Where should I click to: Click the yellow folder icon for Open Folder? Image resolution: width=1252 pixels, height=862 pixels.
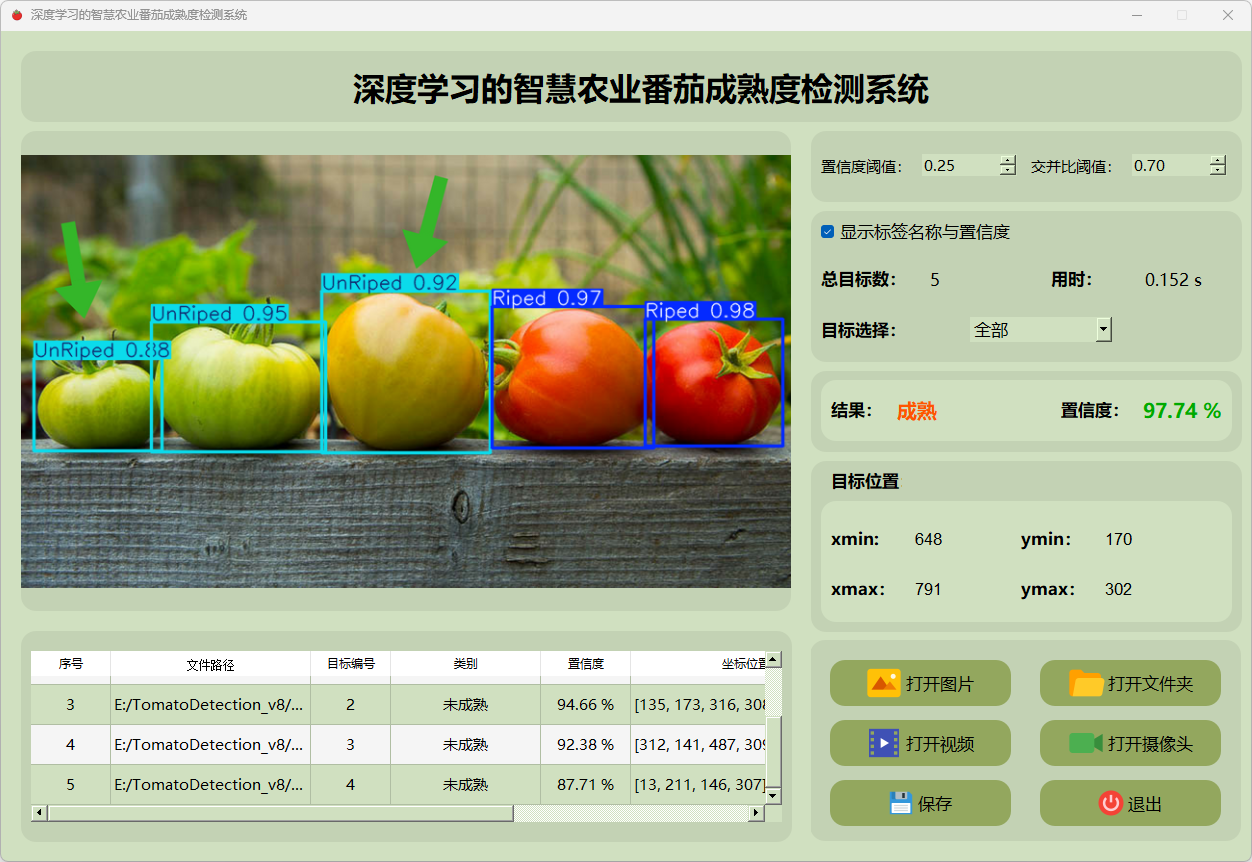pyautogui.click(x=1086, y=684)
